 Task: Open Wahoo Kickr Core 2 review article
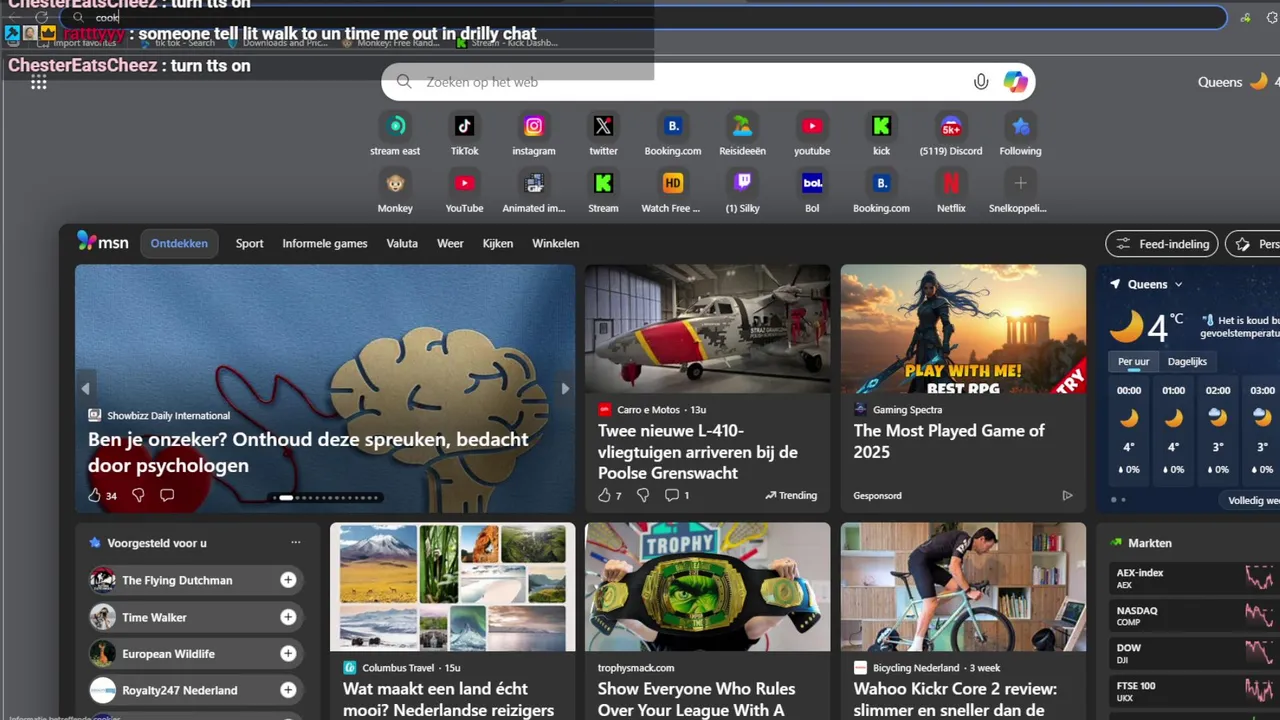(955, 699)
